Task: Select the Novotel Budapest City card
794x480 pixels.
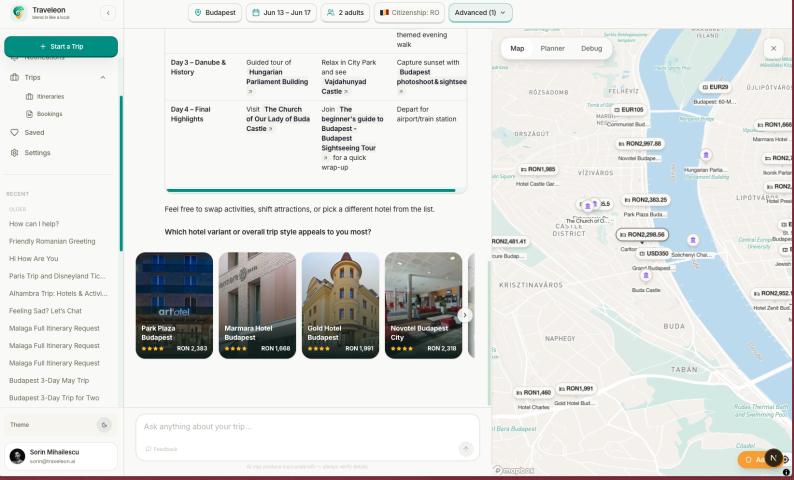Action: coord(423,305)
